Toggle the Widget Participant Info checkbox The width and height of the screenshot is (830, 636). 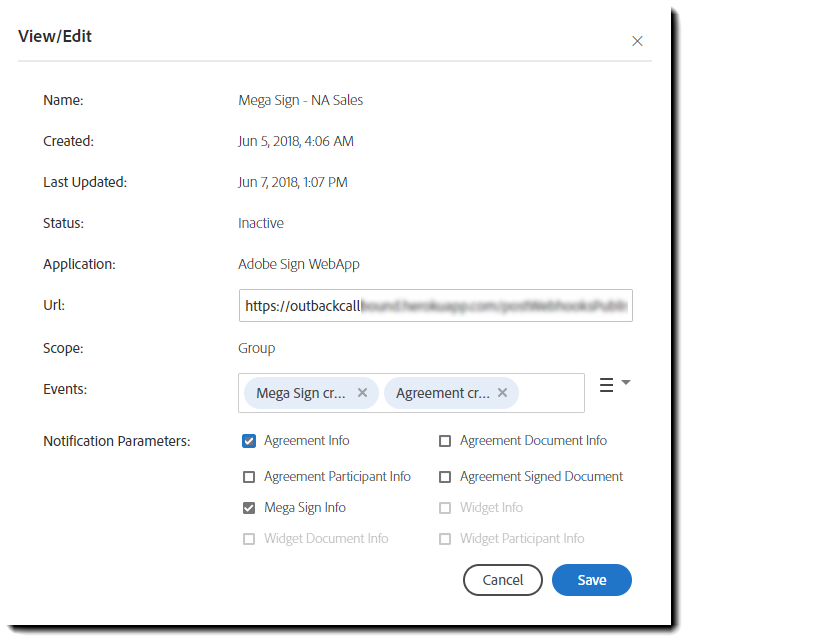click(445, 539)
